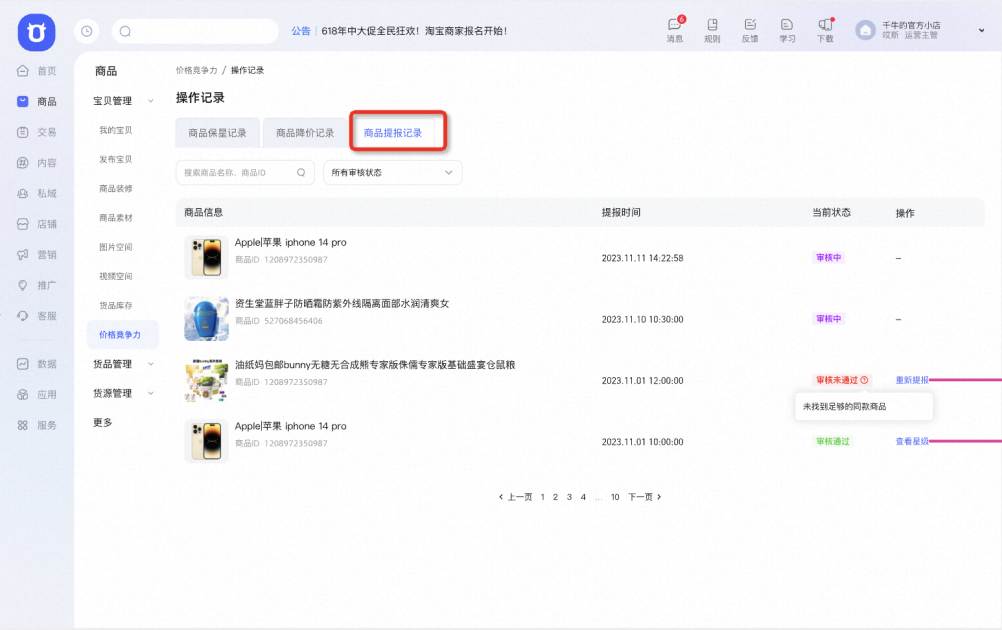Go to page 10 in pagination
1002x630 pixels.
pyautogui.click(x=615, y=497)
